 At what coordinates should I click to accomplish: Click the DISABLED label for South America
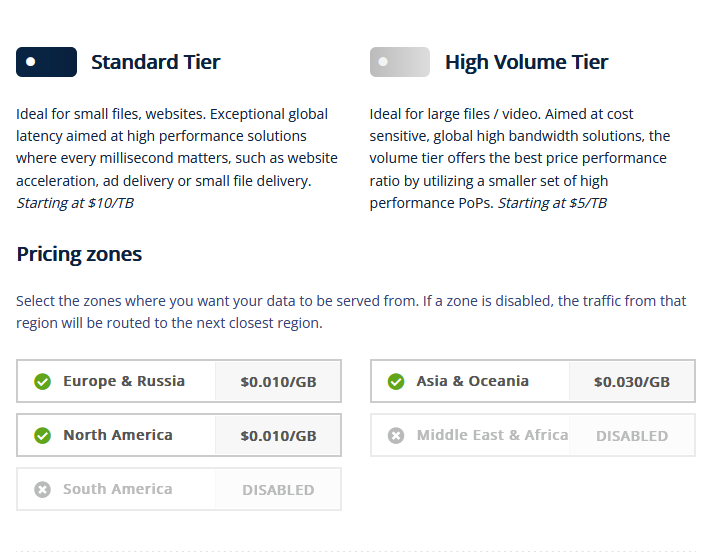pyautogui.click(x=278, y=490)
